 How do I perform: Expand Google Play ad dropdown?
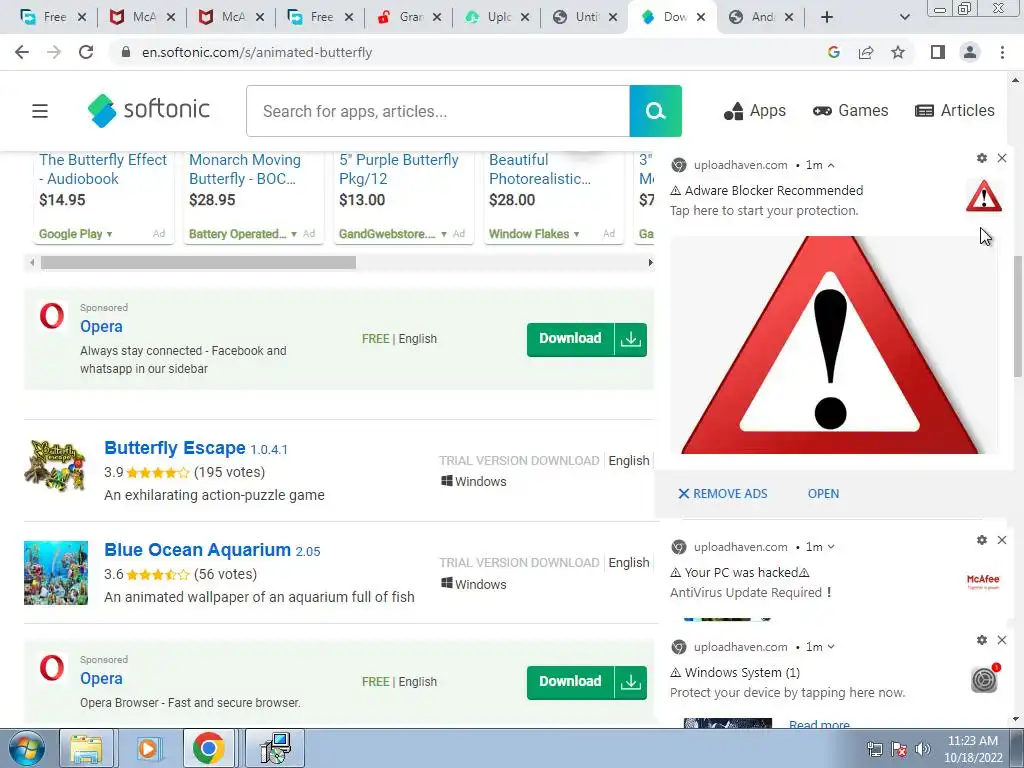pyautogui.click(x=110, y=234)
